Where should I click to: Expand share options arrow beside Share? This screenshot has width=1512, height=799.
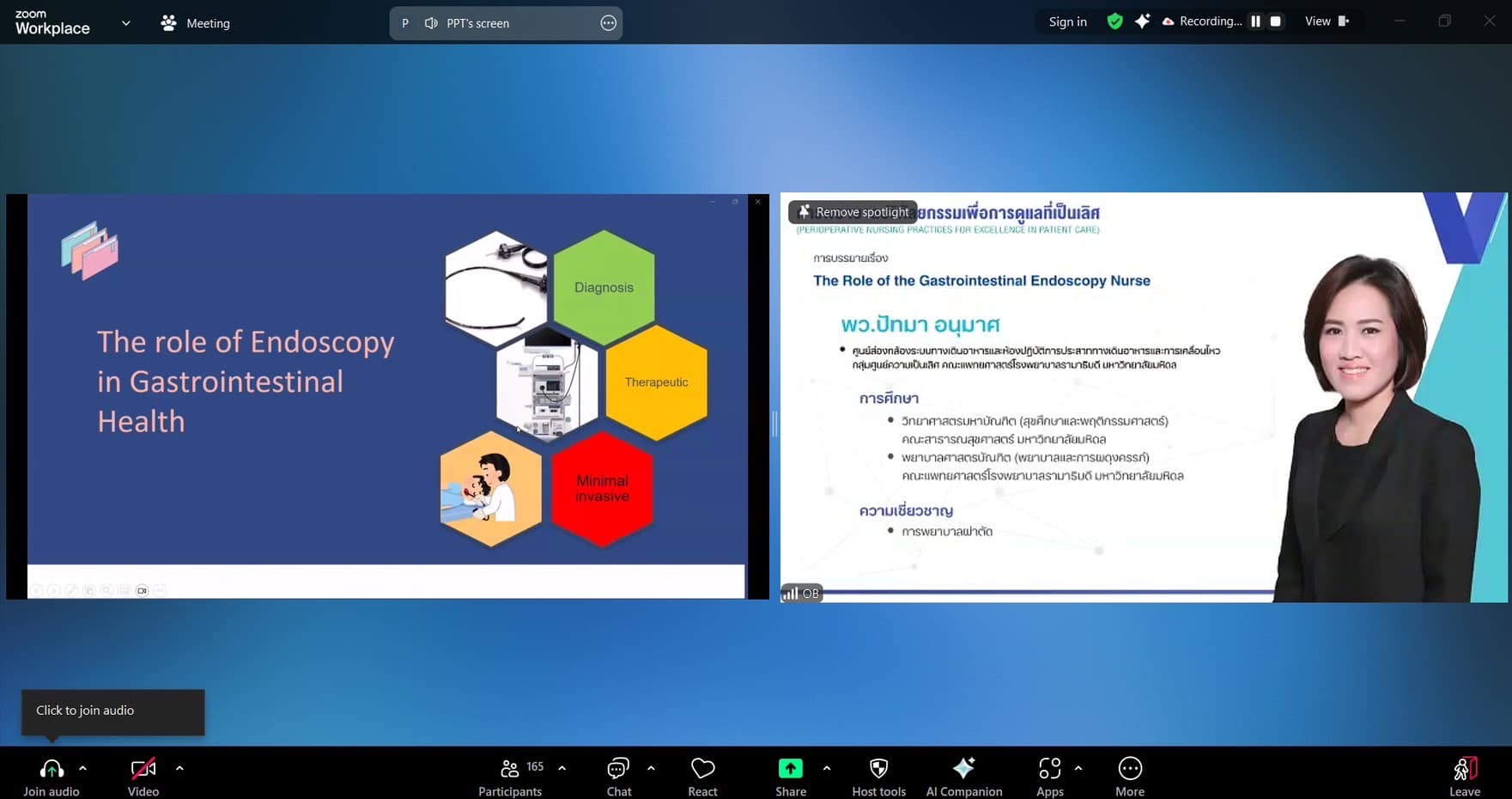coord(827,768)
